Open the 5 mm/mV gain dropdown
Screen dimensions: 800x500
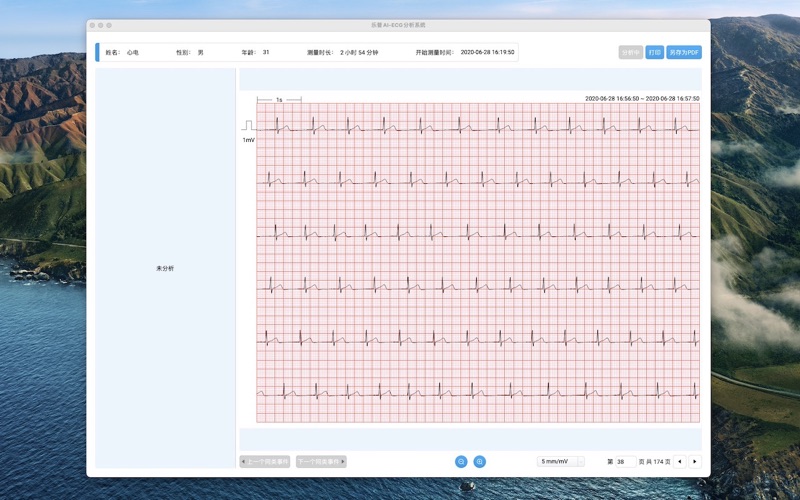tap(560, 461)
